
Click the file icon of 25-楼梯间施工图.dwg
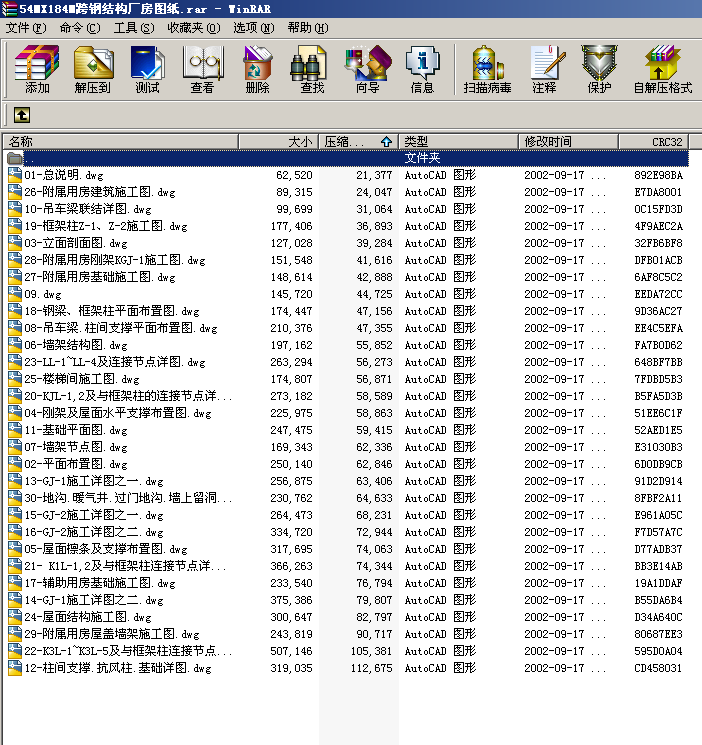tap(15, 379)
